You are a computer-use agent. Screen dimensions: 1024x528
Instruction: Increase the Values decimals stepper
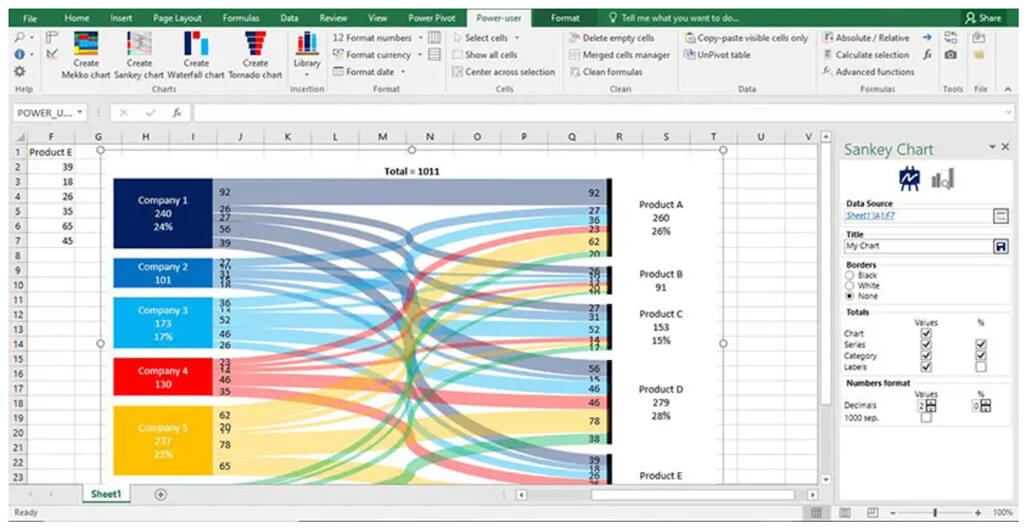coord(931,403)
